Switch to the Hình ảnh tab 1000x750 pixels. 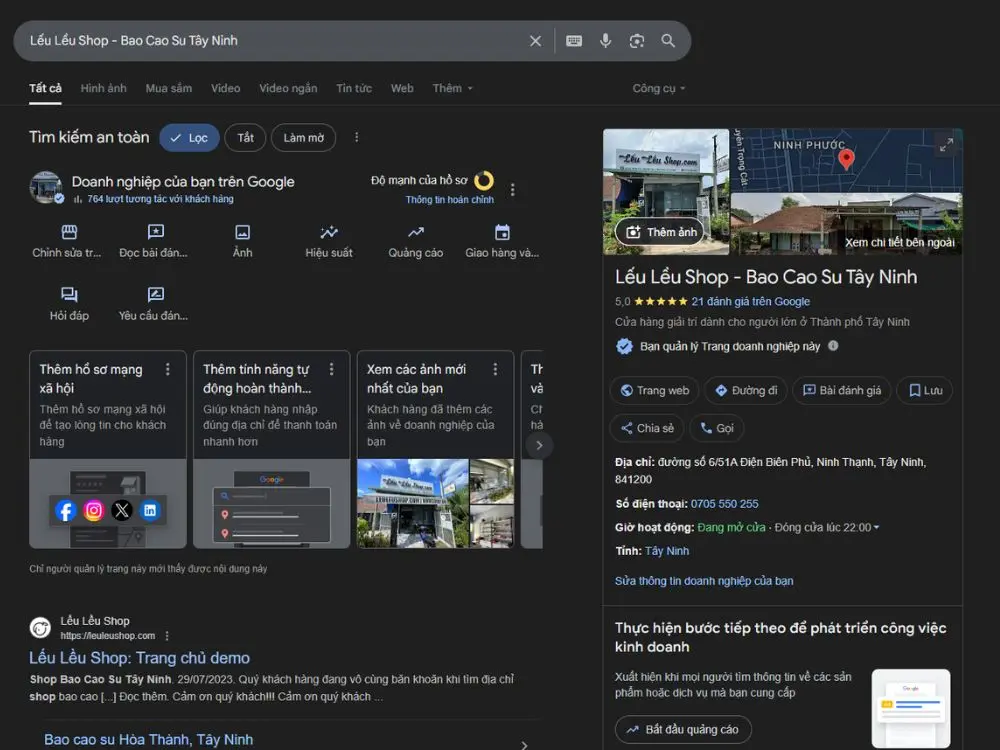103,88
